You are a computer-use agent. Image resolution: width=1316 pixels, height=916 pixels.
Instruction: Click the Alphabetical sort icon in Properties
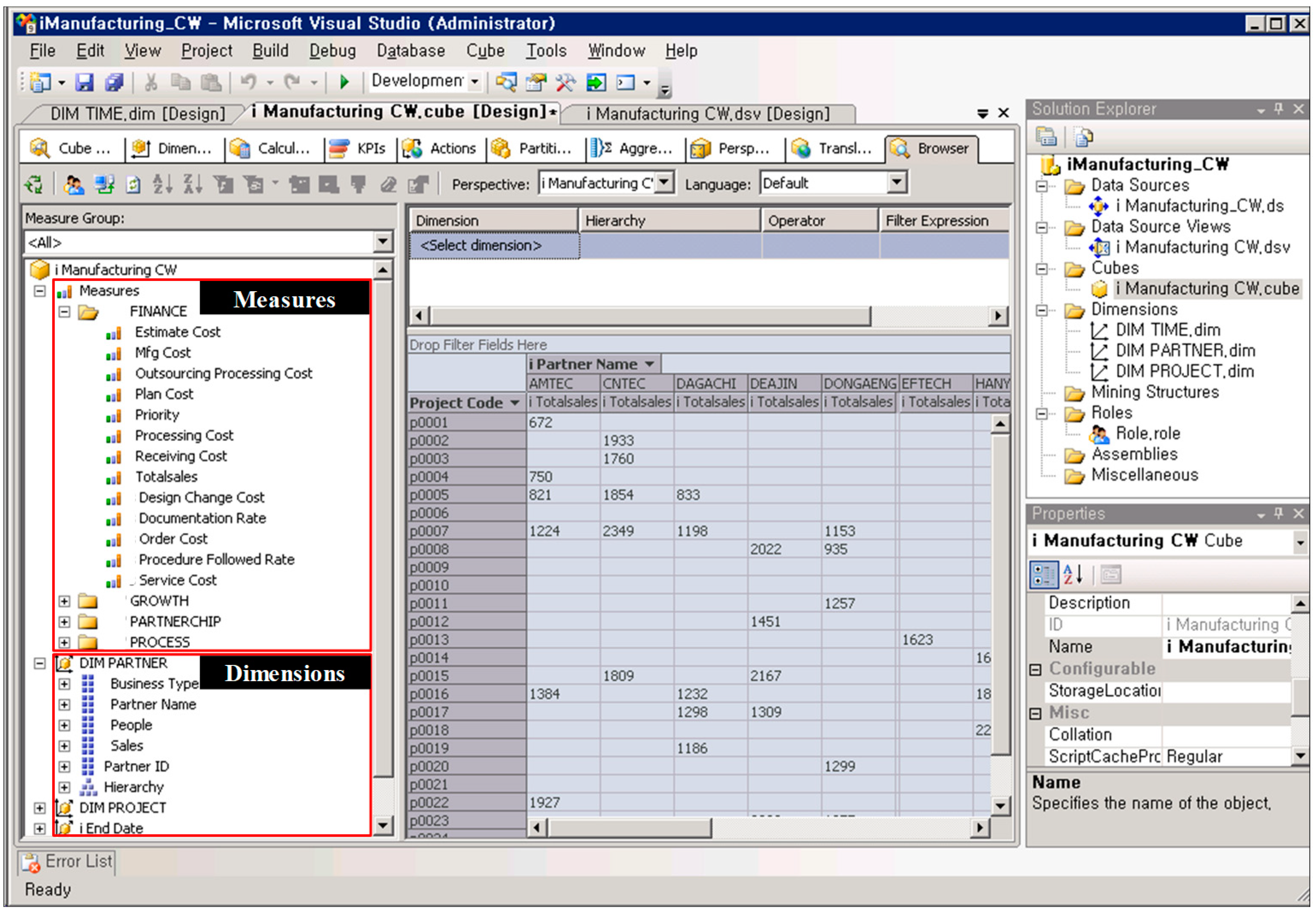[x=1073, y=574]
